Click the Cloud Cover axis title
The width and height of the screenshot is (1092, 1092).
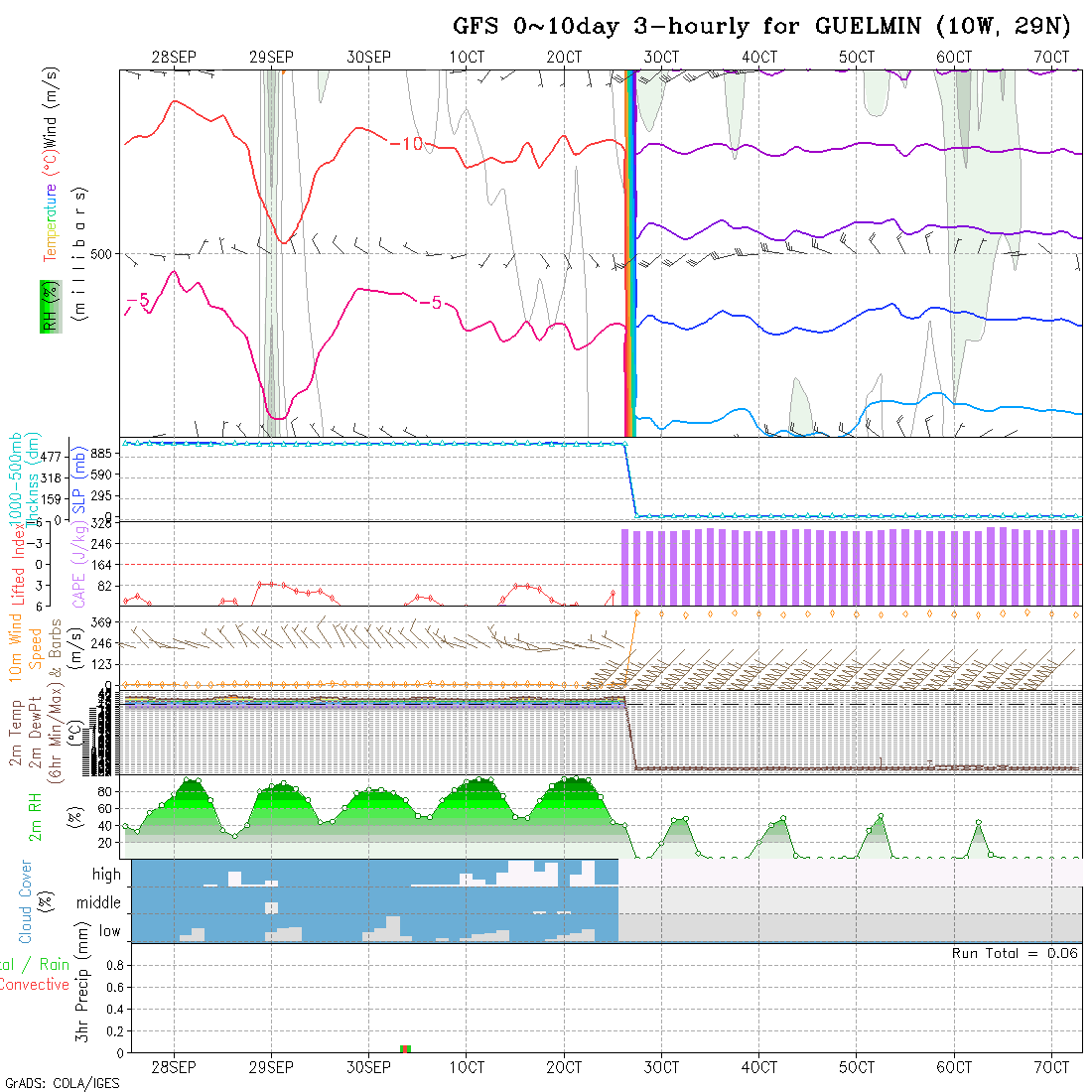26,901
